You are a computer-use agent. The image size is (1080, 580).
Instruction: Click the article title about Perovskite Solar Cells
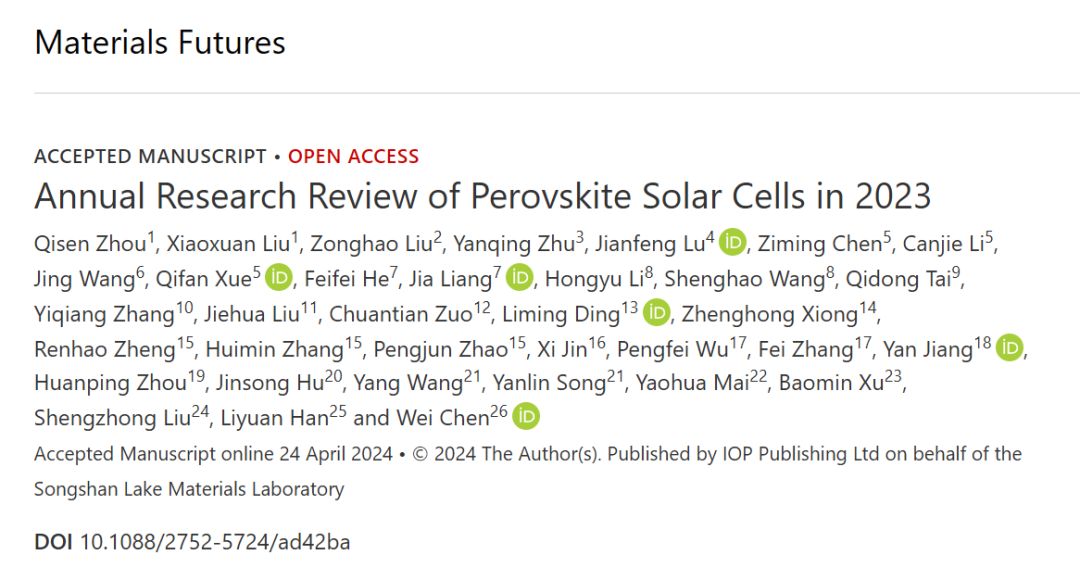(x=482, y=196)
